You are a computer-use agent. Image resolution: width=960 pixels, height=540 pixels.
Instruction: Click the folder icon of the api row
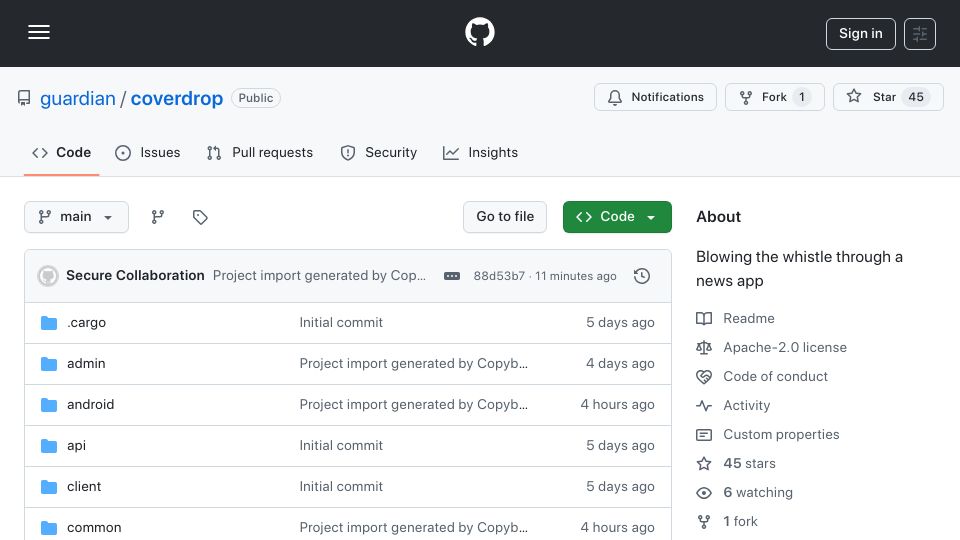click(49, 446)
